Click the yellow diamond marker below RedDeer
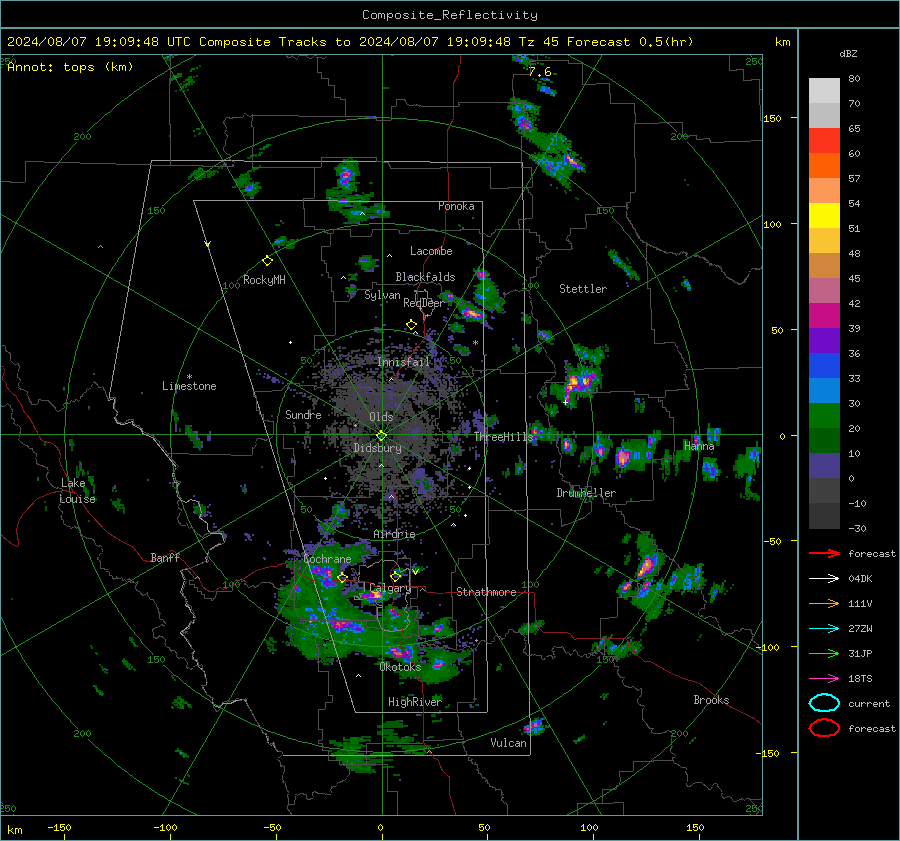 pos(411,325)
